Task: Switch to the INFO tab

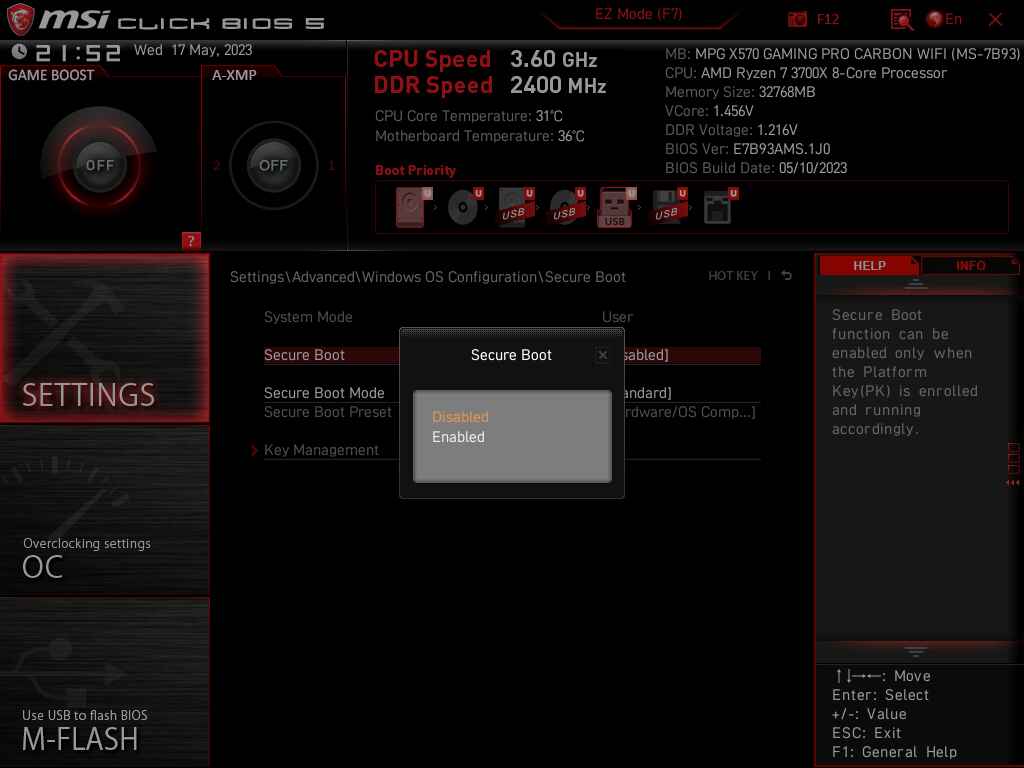Action: pyautogui.click(x=969, y=265)
